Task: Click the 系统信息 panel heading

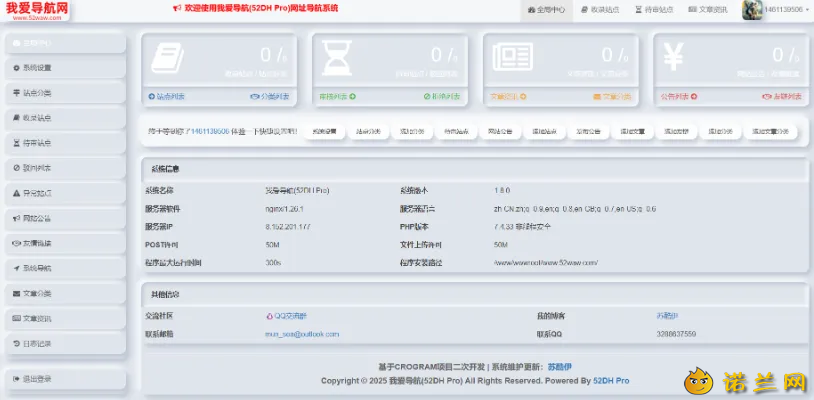Action: [x=166, y=169]
